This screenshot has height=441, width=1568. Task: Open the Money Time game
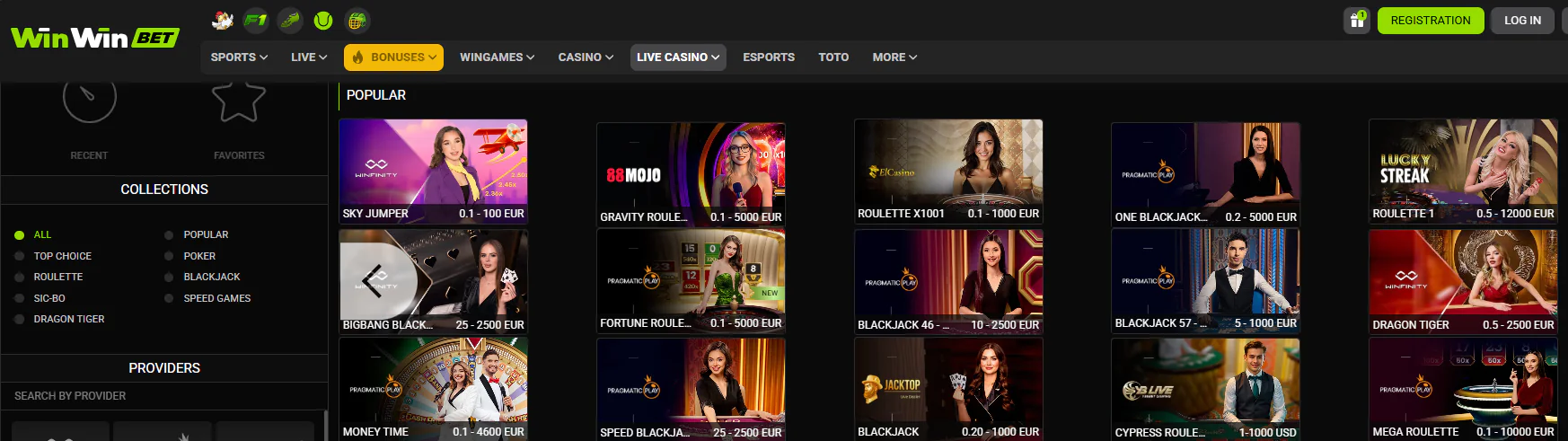(x=433, y=389)
